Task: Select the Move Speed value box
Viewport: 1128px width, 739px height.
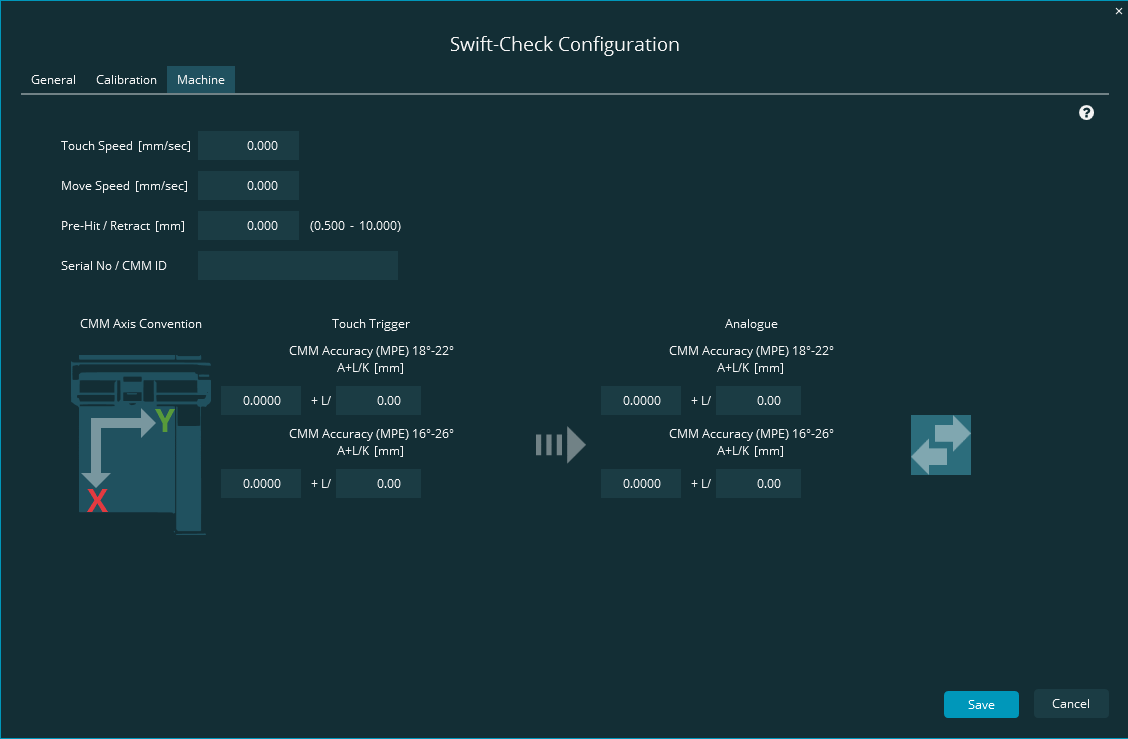Action: coord(248,185)
